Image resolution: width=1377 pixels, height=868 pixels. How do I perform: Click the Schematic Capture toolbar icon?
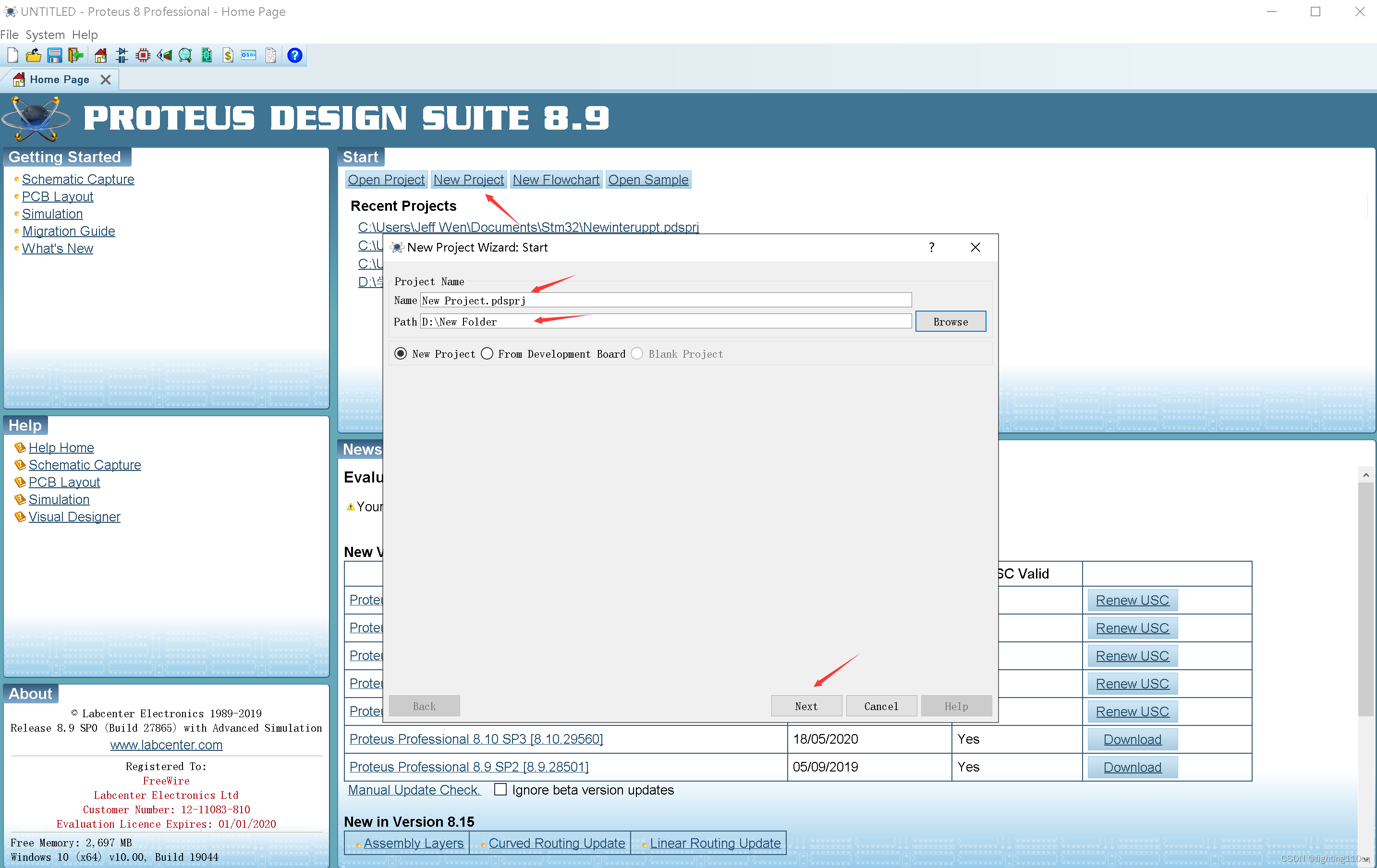[121, 55]
